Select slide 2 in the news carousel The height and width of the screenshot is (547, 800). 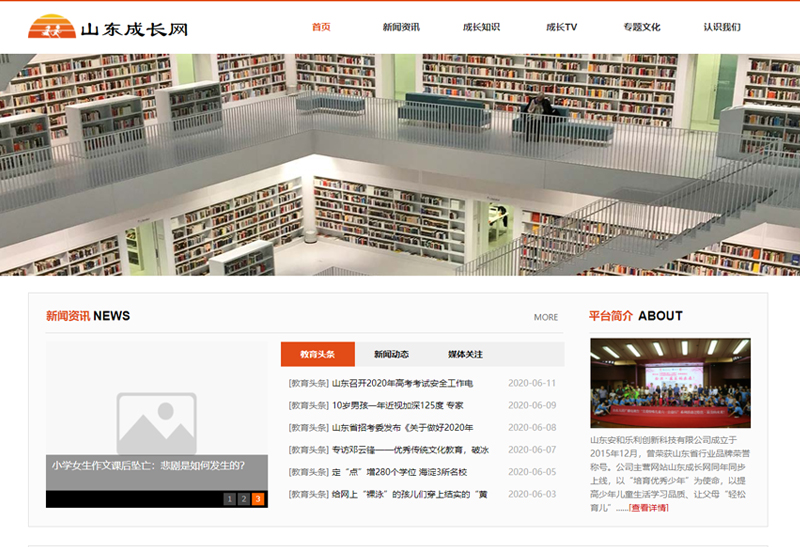pos(244,499)
